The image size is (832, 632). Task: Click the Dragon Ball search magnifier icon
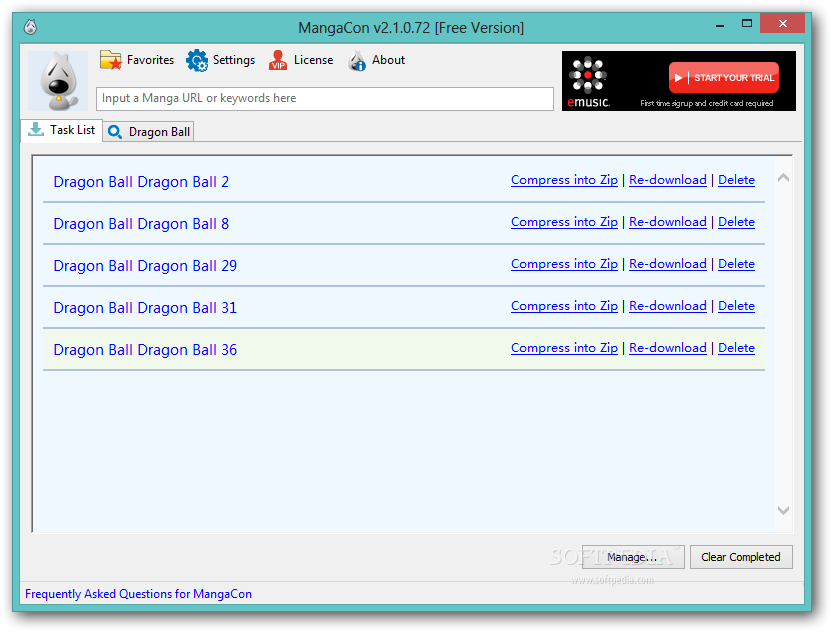tap(115, 132)
